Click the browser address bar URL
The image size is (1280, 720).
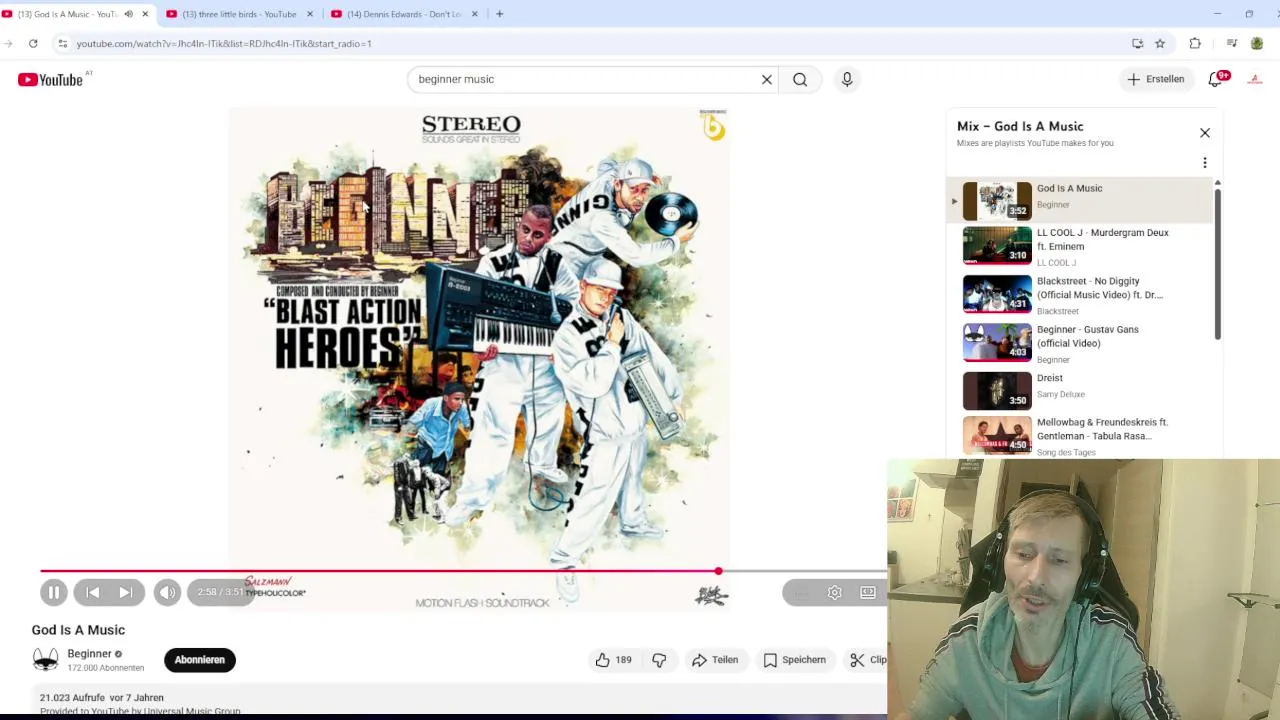224,44
